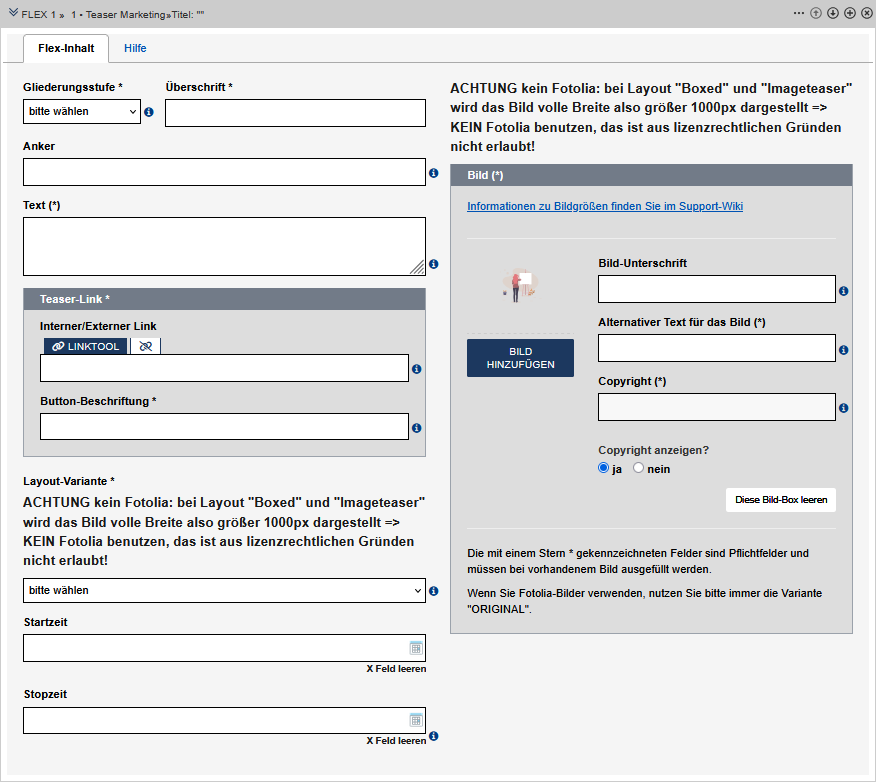The image size is (877, 783).
Task: Open the Gliederungsstufe dropdown
Action: [x=82, y=112]
